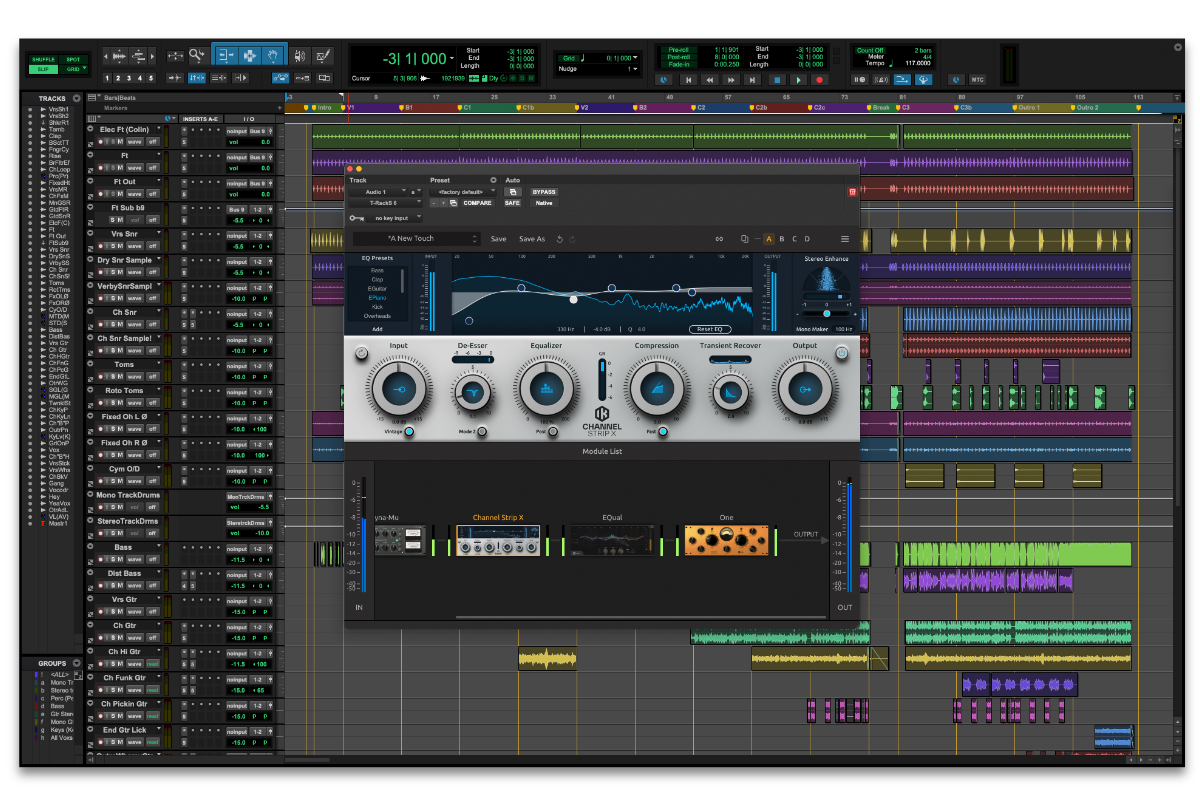
Task: Toggle the Equalizer Post switch
Action: [x=553, y=432]
